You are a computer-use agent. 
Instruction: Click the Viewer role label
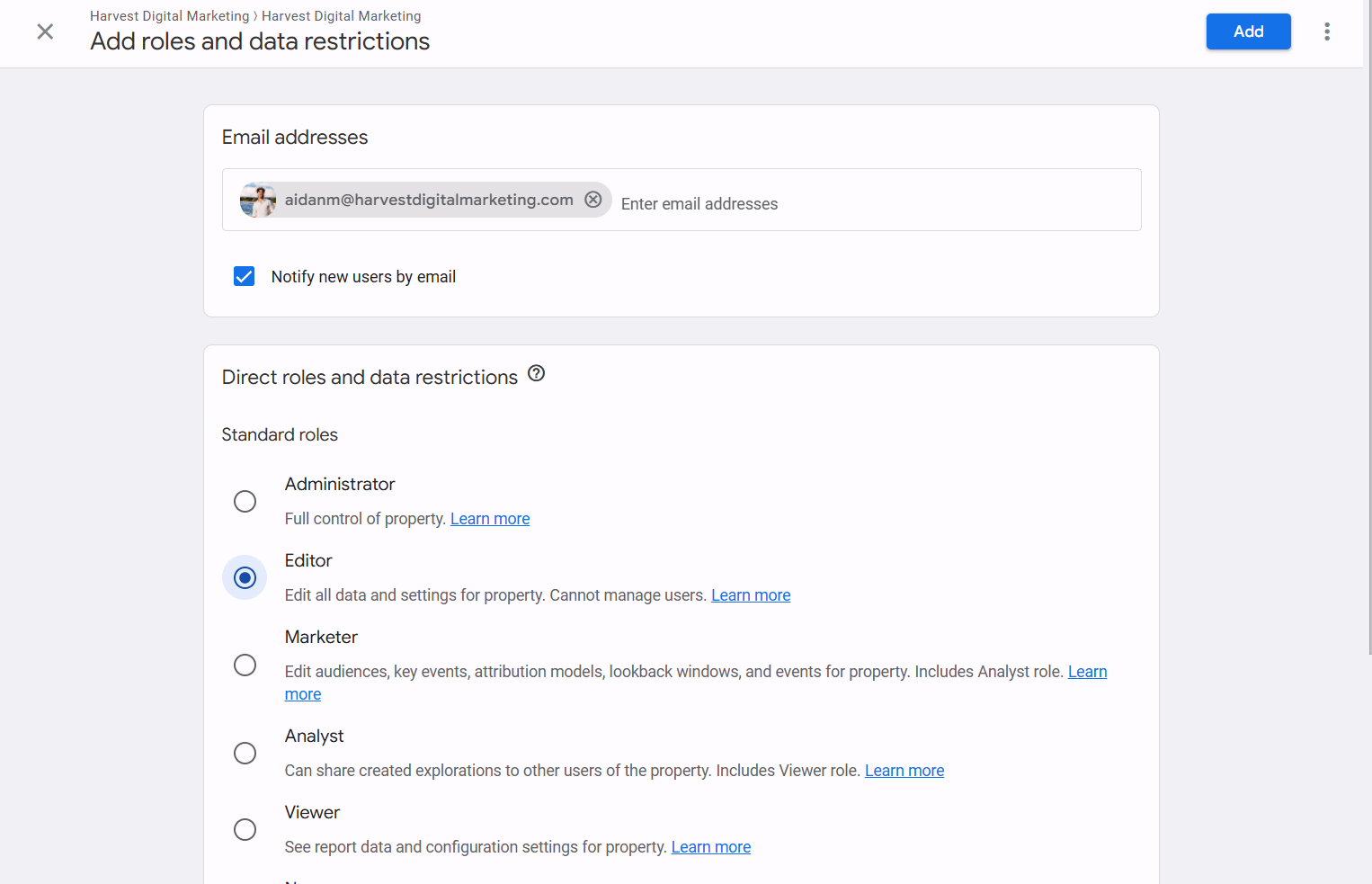click(x=312, y=812)
